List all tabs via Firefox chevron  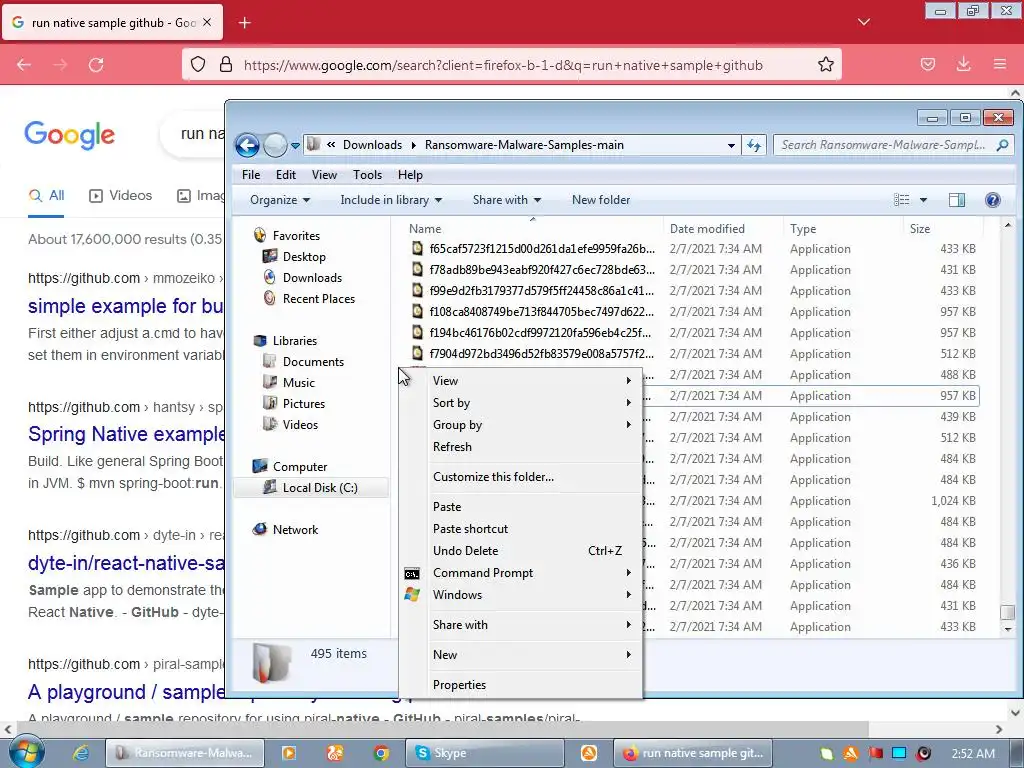(x=863, y=22)
